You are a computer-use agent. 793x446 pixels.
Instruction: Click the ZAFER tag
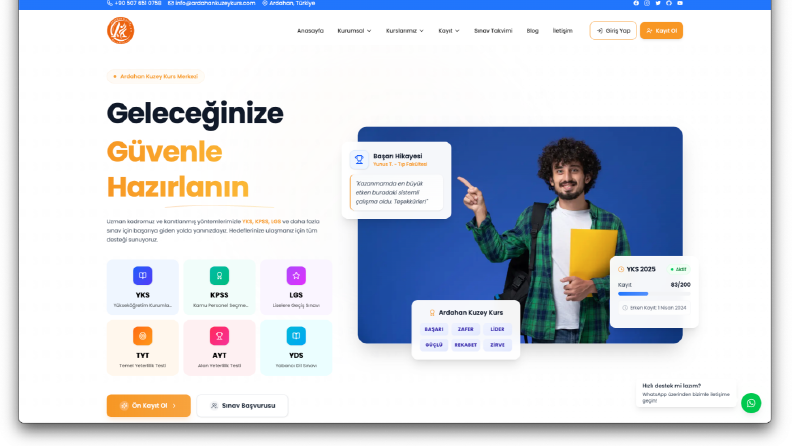click(x=466, y=329)
